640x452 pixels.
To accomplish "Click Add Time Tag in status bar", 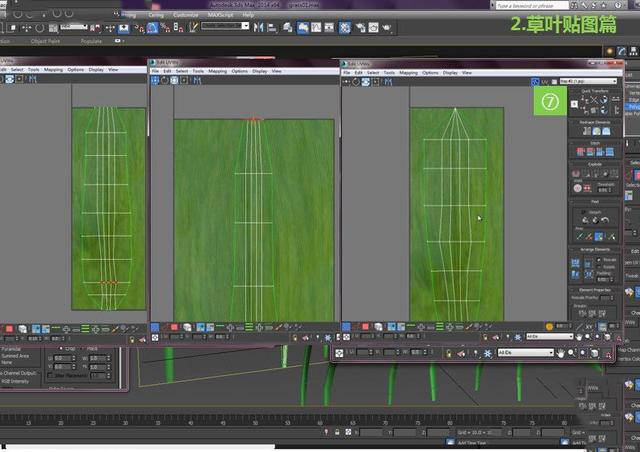I will pyautogui.click(x=472, y=443).
